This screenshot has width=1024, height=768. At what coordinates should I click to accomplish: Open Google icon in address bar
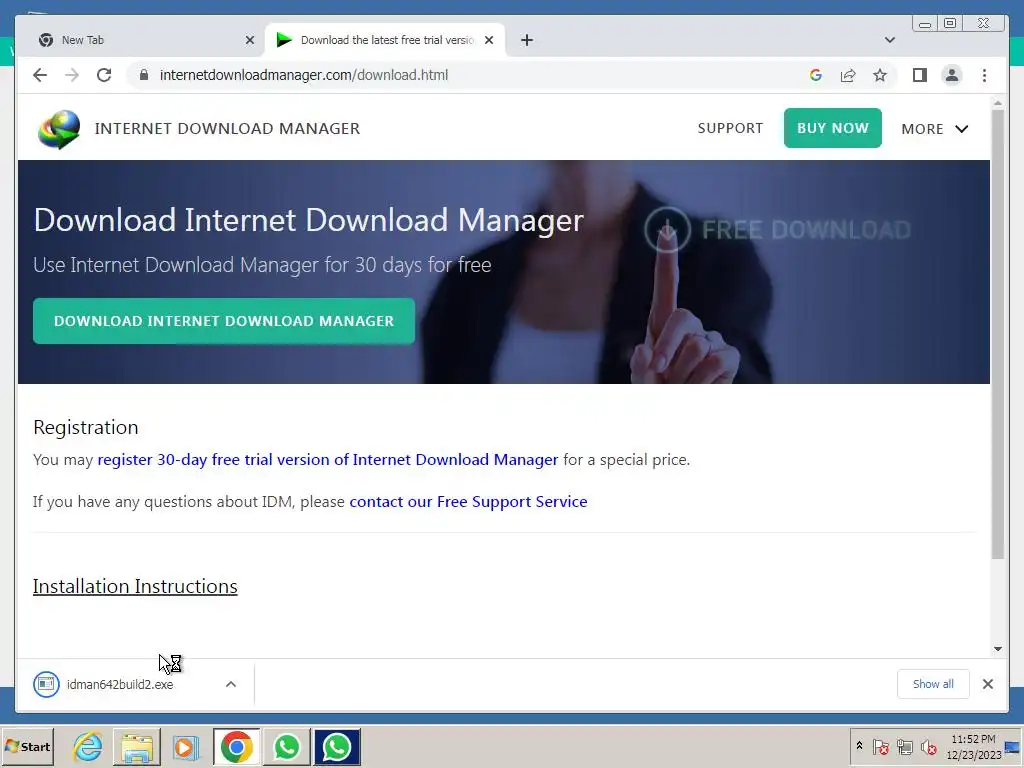point(816,75)
